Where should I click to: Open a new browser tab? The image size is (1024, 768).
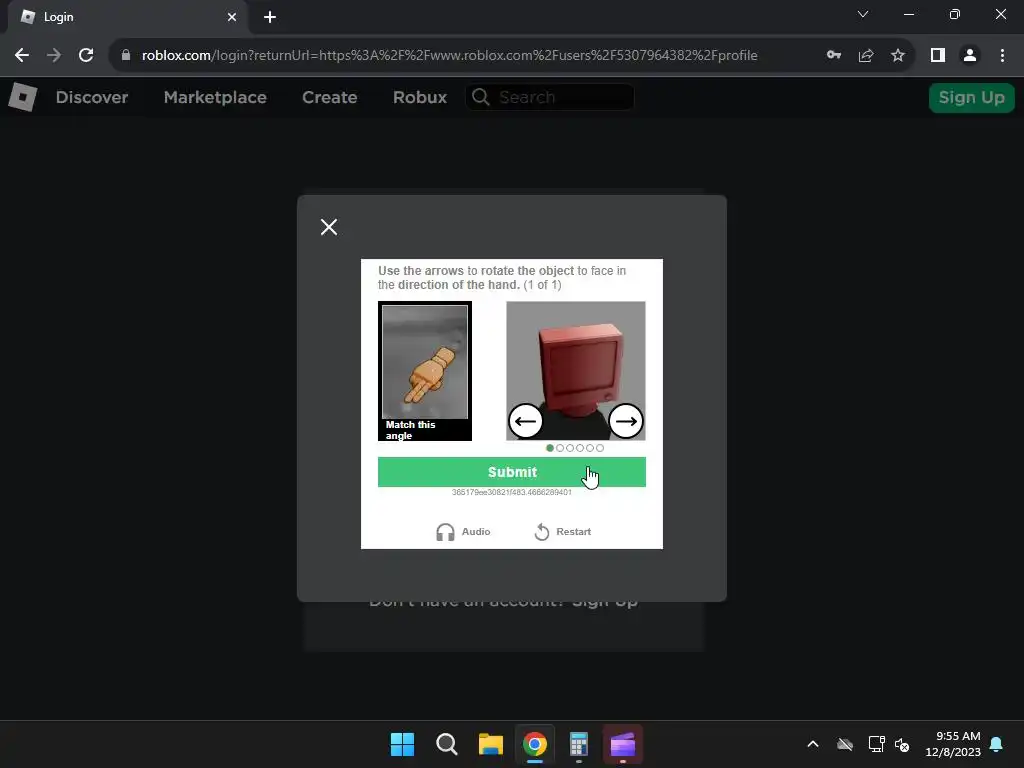click(270, 17)
